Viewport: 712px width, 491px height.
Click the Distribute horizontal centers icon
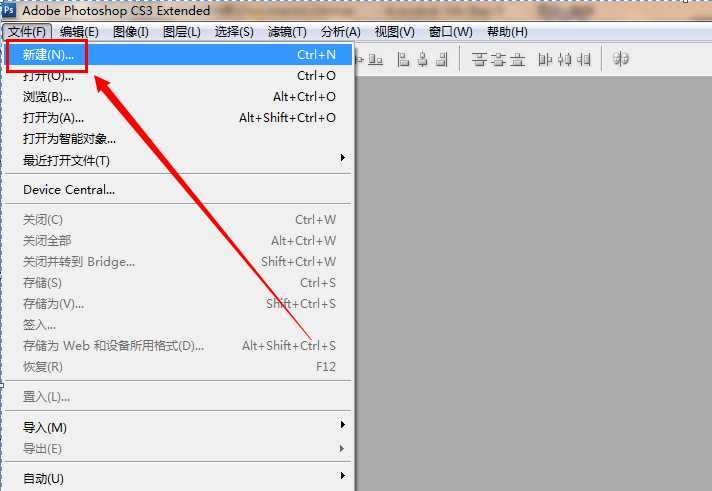pos(564,59)
